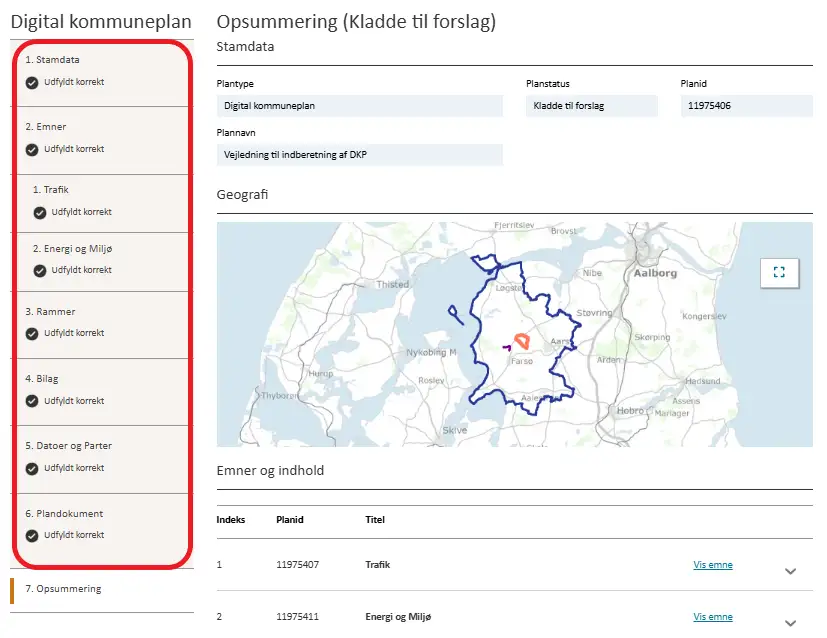Image resolution: width=827 pixels, height=638 pixels.
Task: Click checkmark icon under 1. Trafik
Action: point(40,212)
